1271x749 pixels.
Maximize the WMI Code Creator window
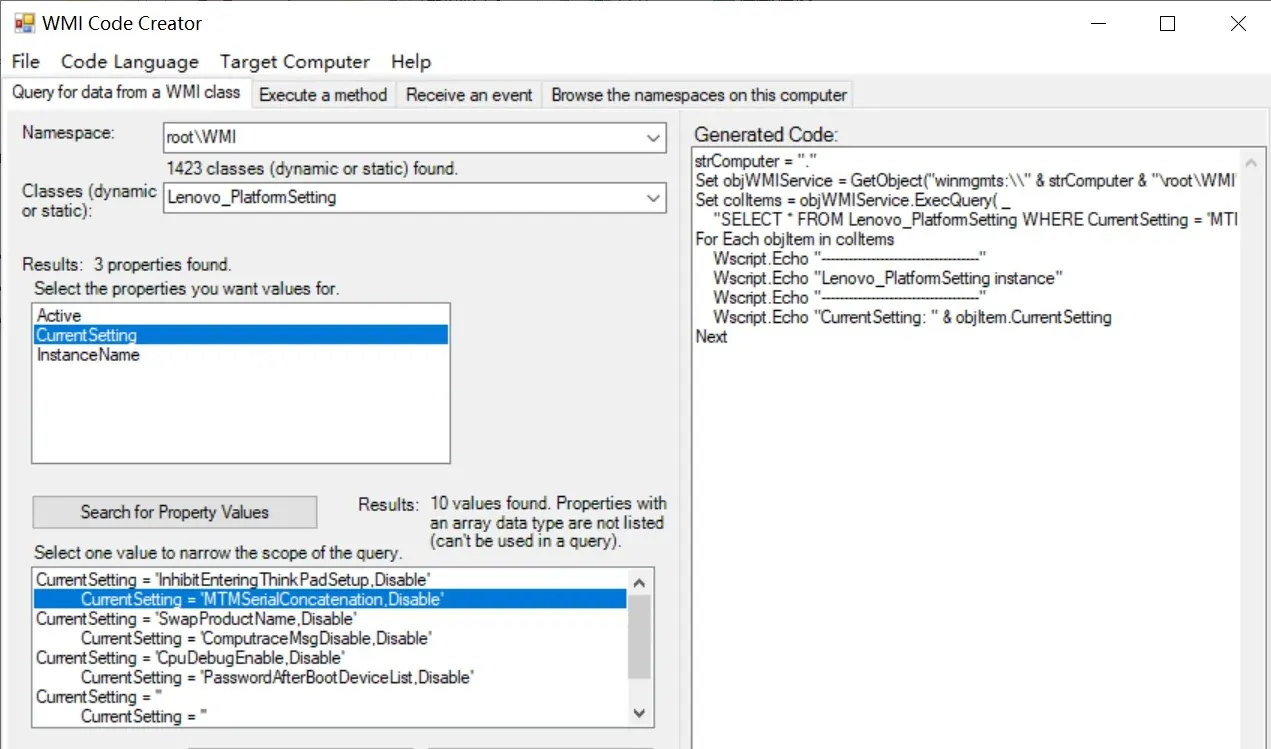point(1167,24)
